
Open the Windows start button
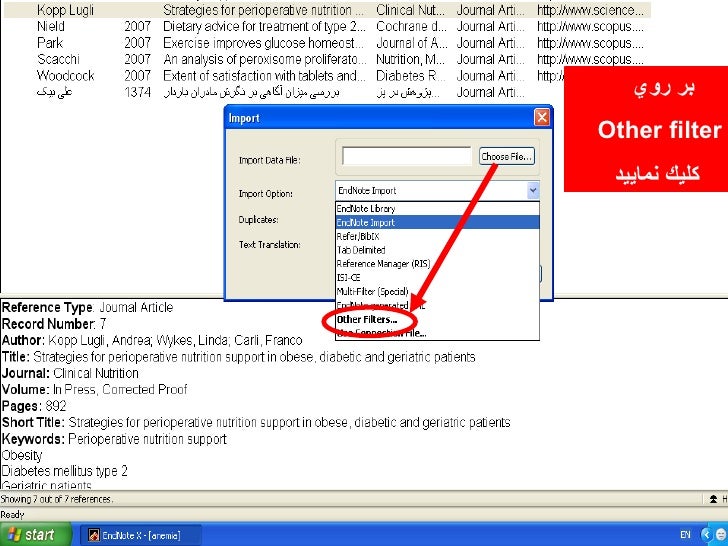pos(36,535)
